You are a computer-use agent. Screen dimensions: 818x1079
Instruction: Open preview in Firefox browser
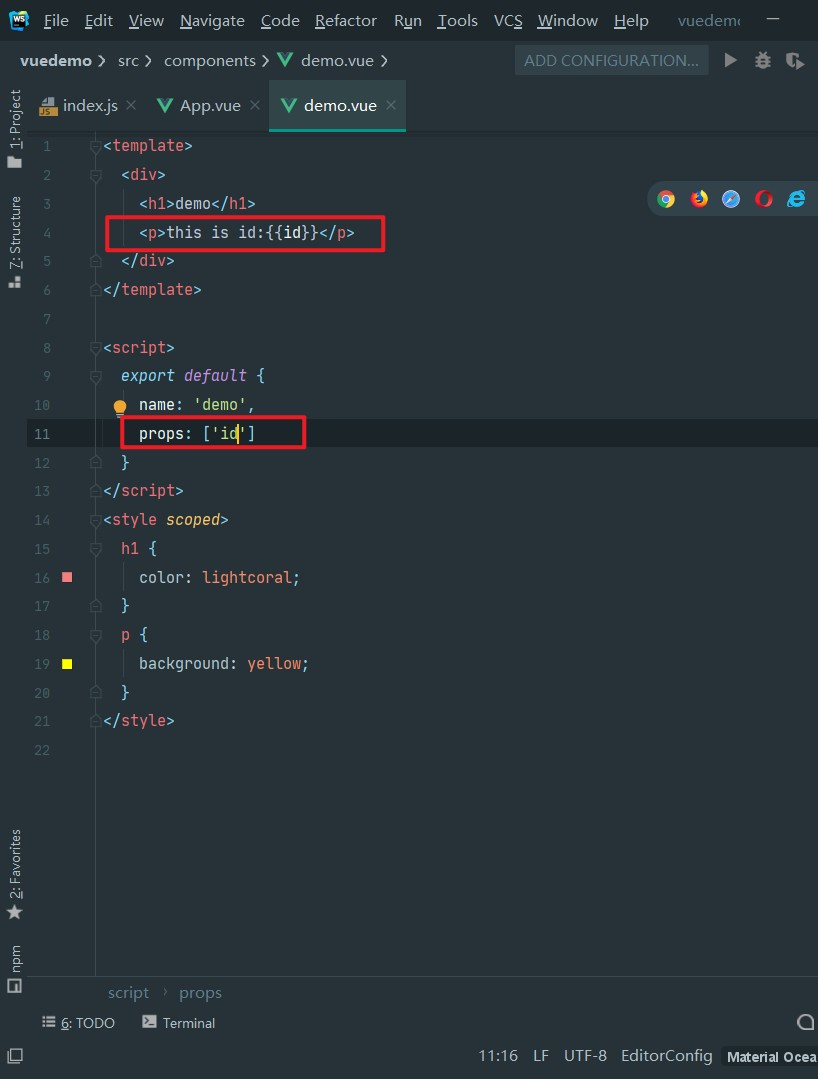point(699,200)
